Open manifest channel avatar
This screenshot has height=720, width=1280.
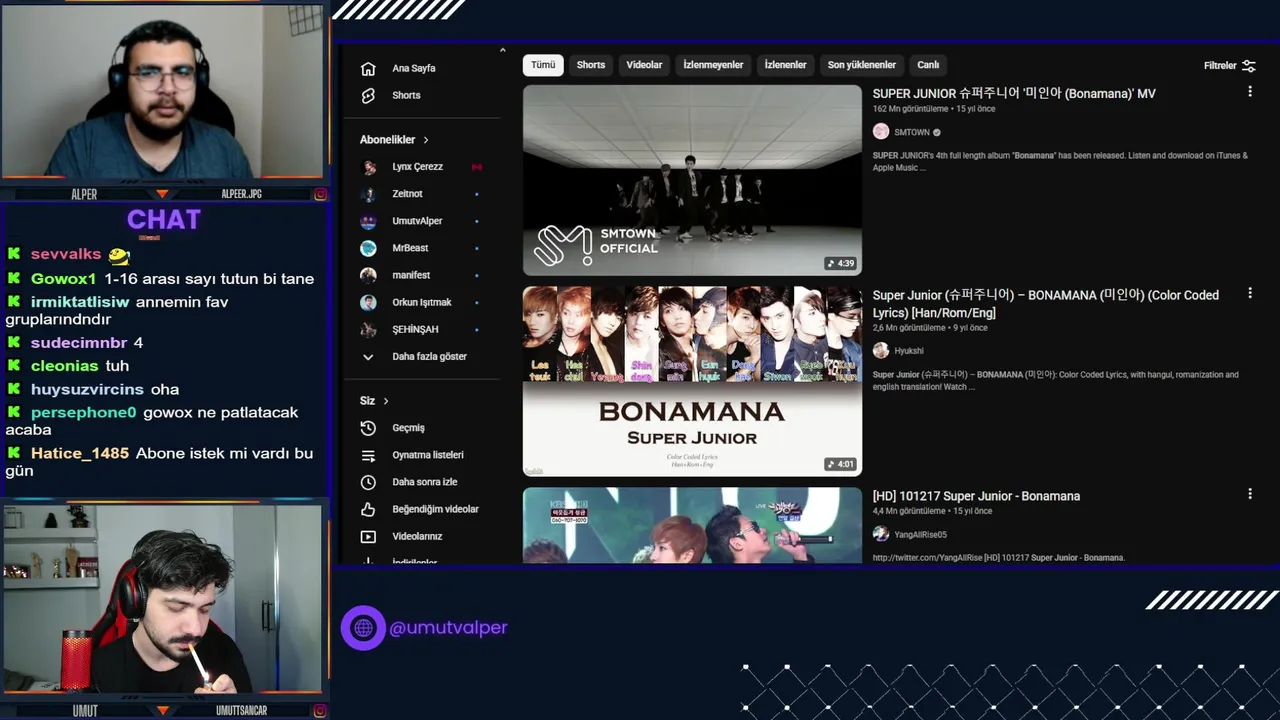369,275
